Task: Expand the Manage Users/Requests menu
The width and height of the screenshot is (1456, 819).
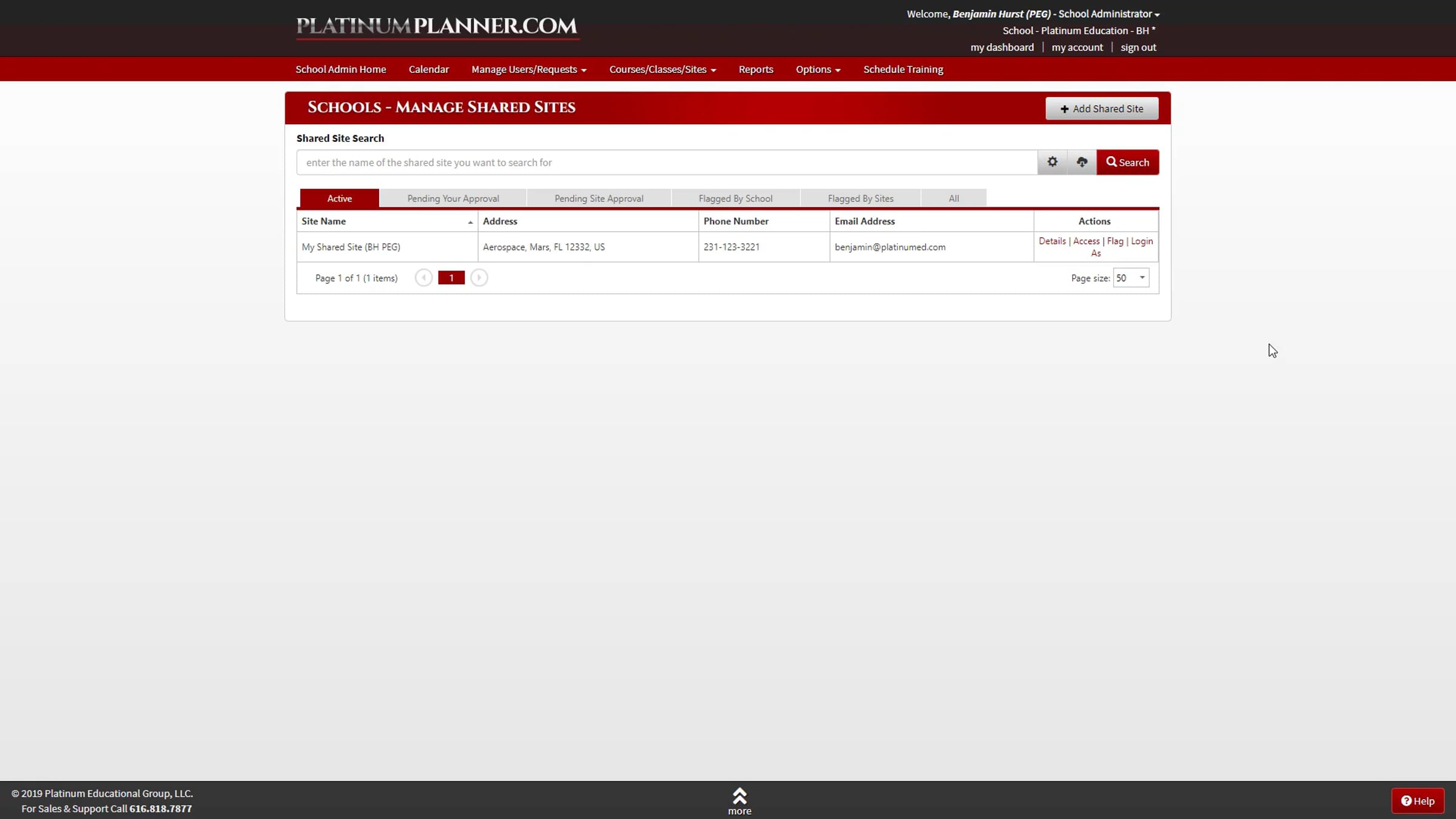Action: (x=528, y=69)
